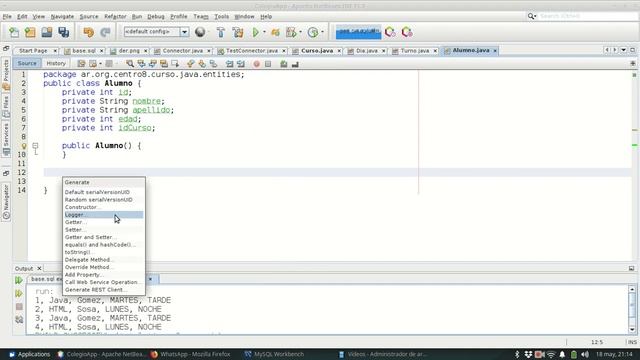Click the Undo toolbar icon
This screenshot has width=640, height=360.
pos(89,32)
